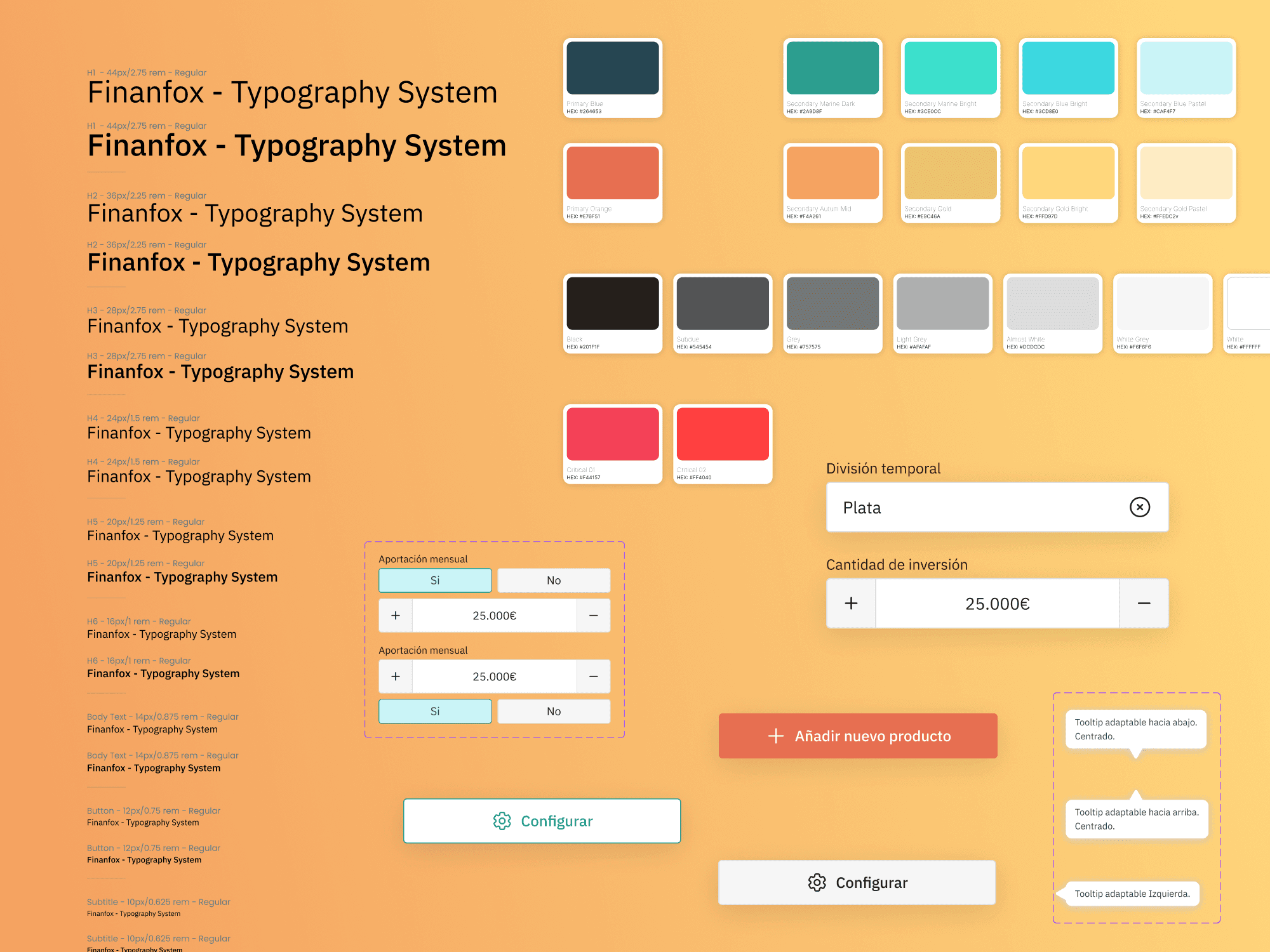Click the plus icon in Cantidad de inversión

[x=851, y=604]
